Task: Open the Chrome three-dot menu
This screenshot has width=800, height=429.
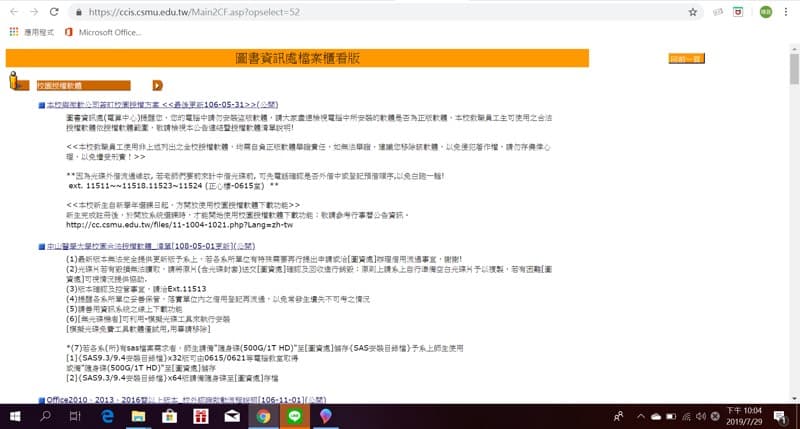Action: pos(786,12)
